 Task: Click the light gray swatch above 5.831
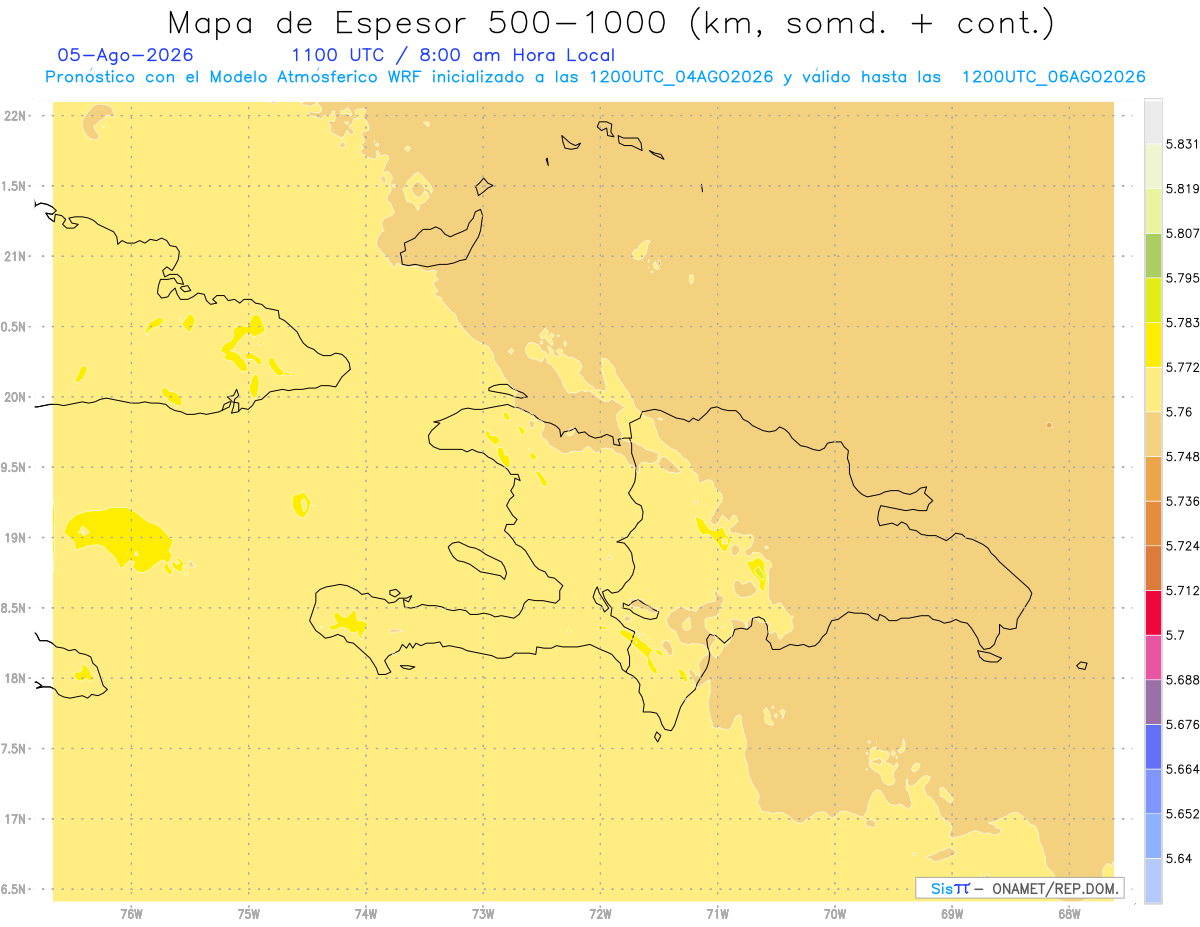pos(1153,121)
